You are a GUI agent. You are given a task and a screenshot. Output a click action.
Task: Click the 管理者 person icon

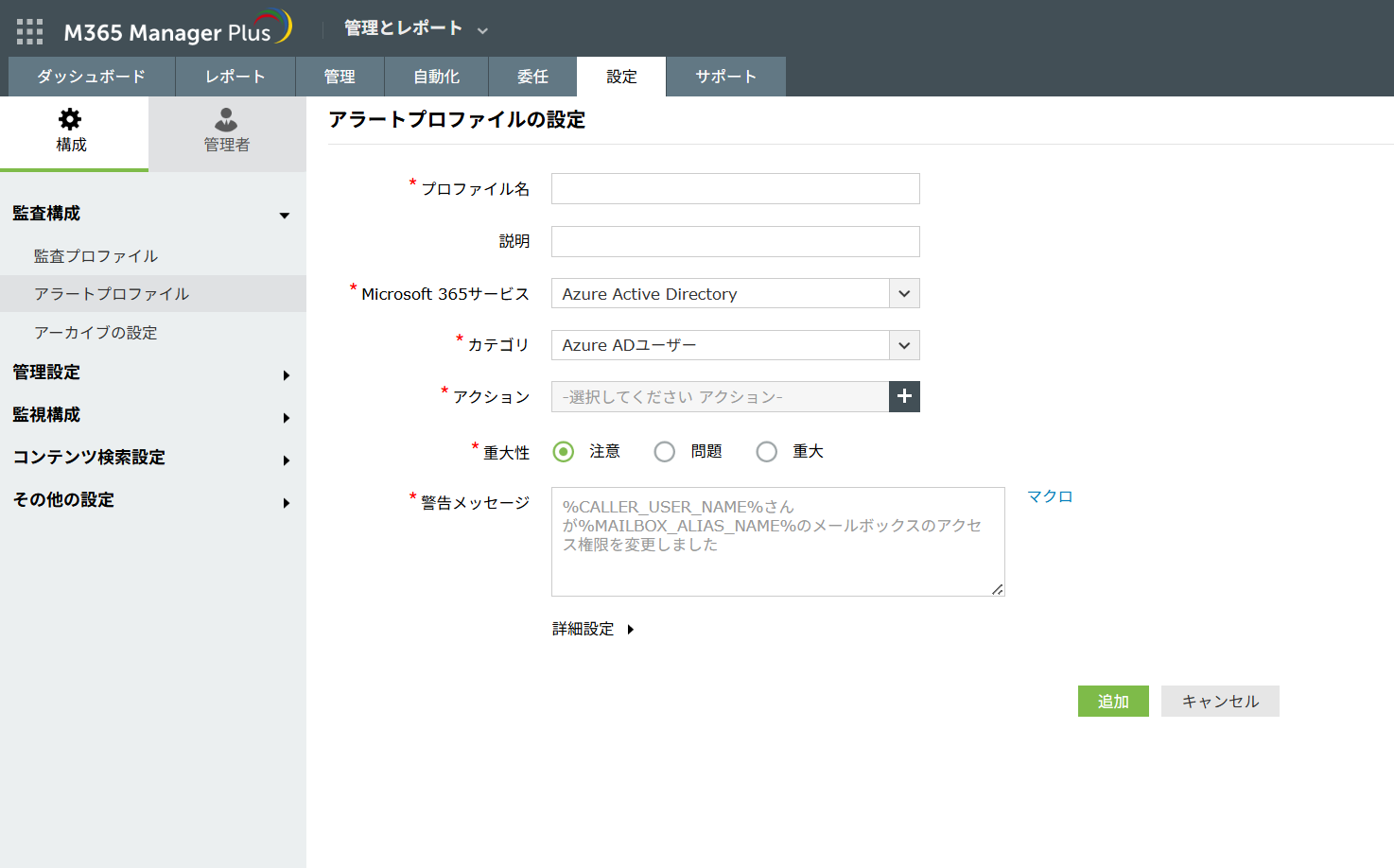pos(226,119)
